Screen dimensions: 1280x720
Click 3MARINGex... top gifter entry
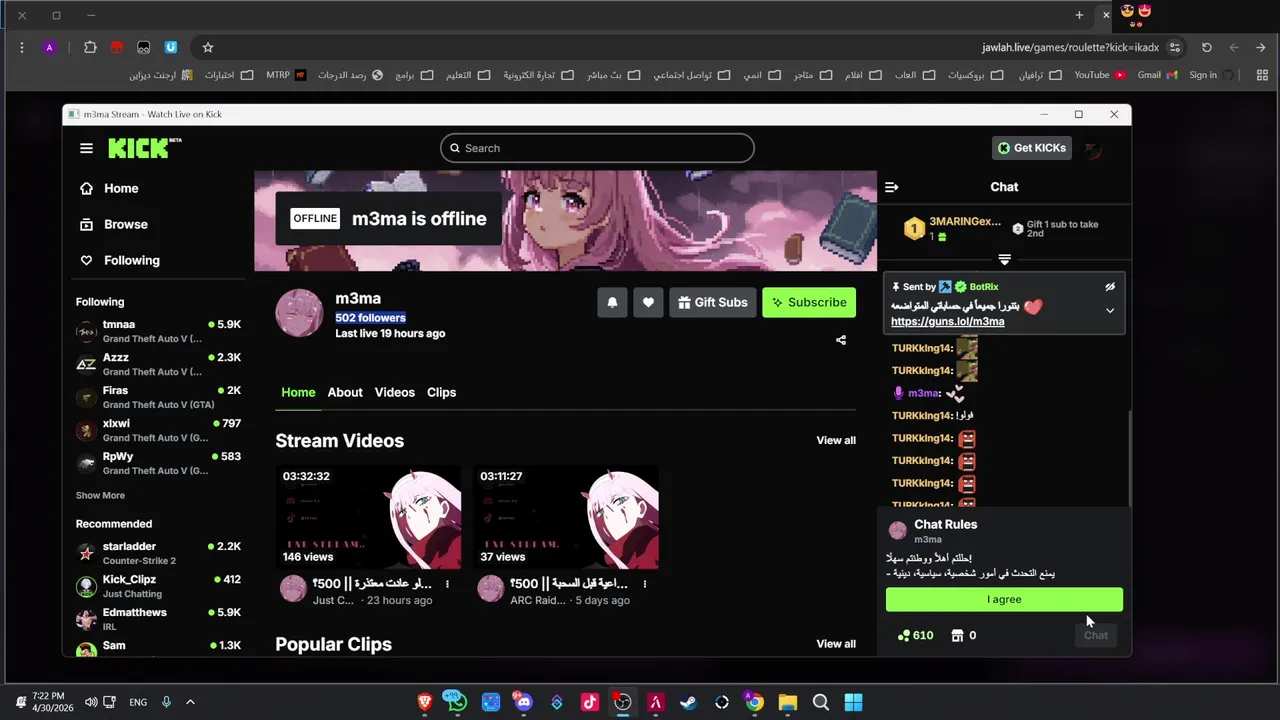click(x=952, y=228)
